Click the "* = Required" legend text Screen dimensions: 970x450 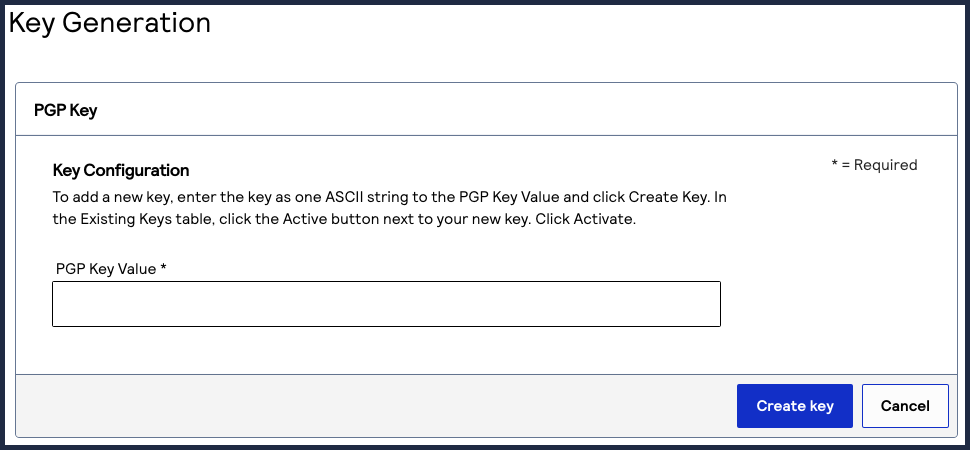[x=874, y=165]
